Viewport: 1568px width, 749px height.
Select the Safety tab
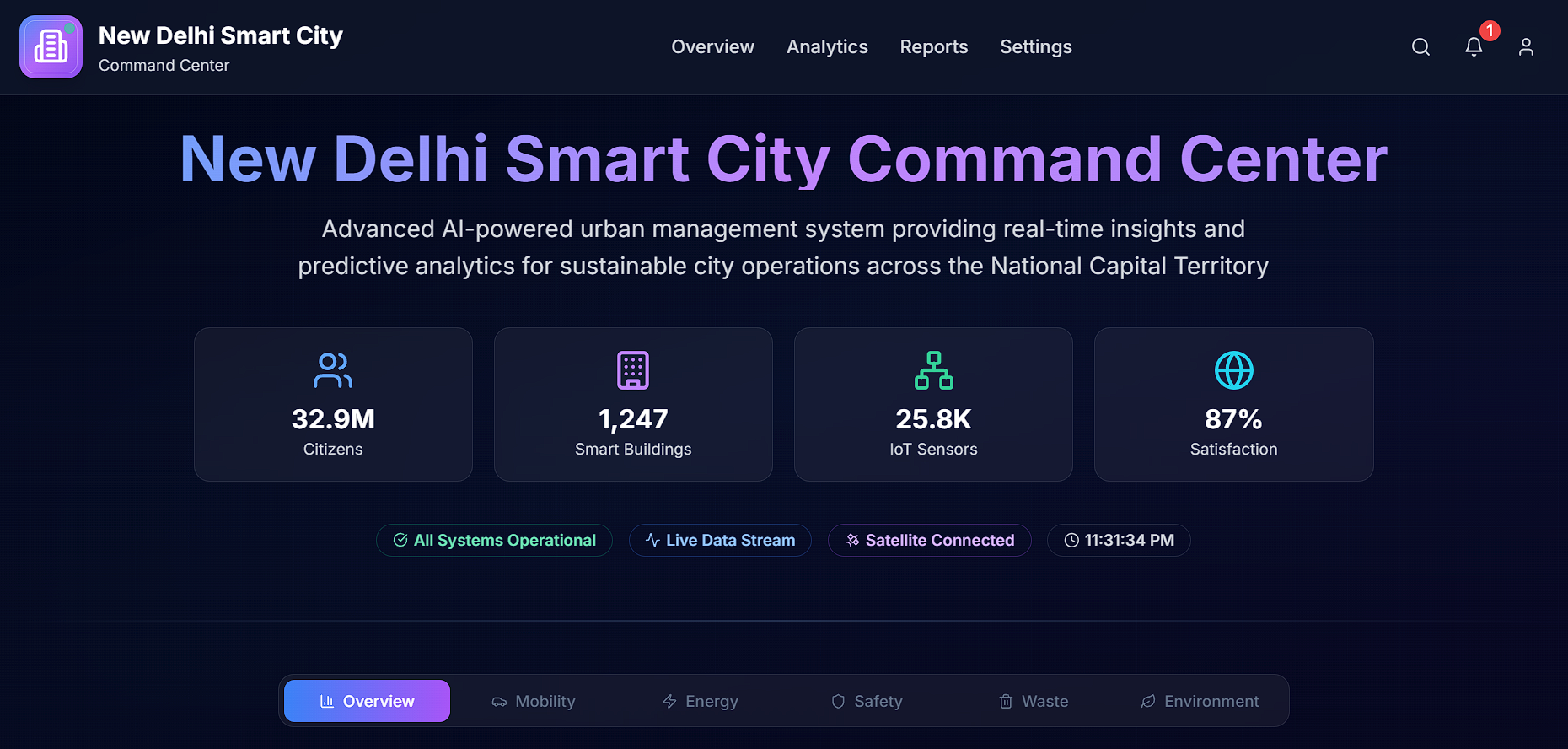click(x=867, y=701)
